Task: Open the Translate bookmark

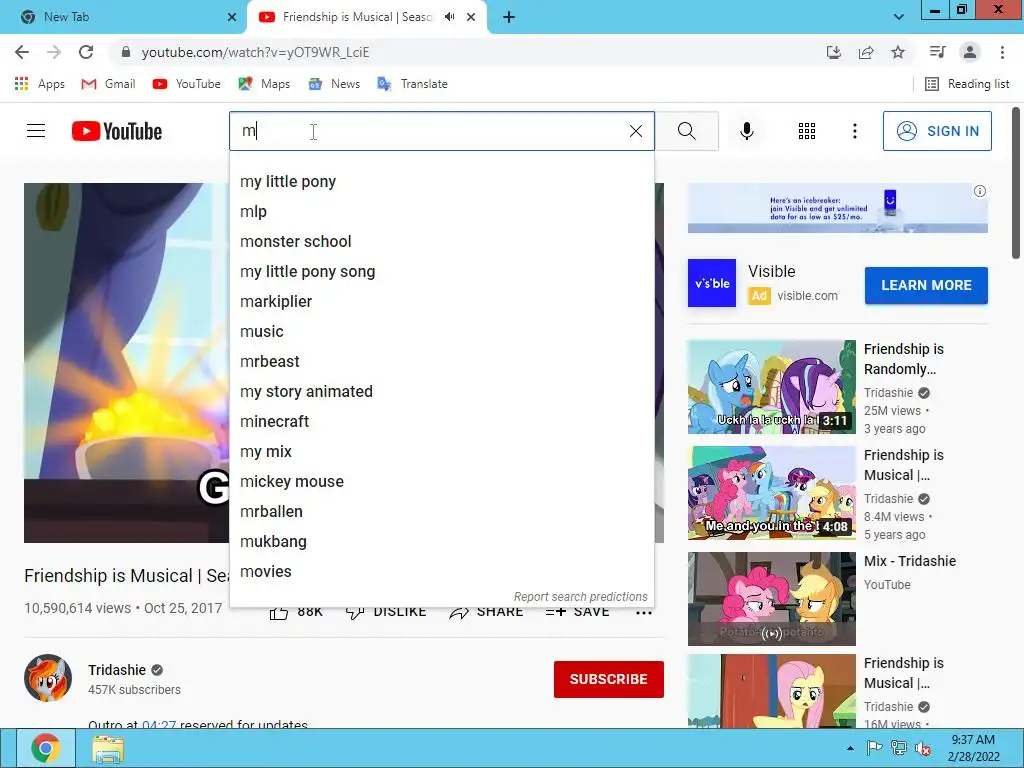Action: [413, 84]
